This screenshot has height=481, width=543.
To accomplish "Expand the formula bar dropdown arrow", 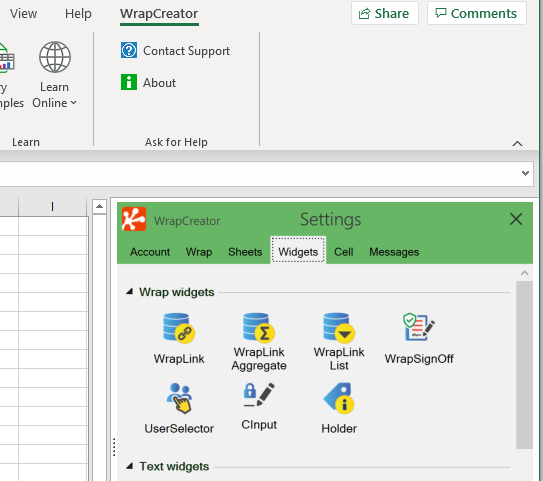I will [x=525, y=173].
